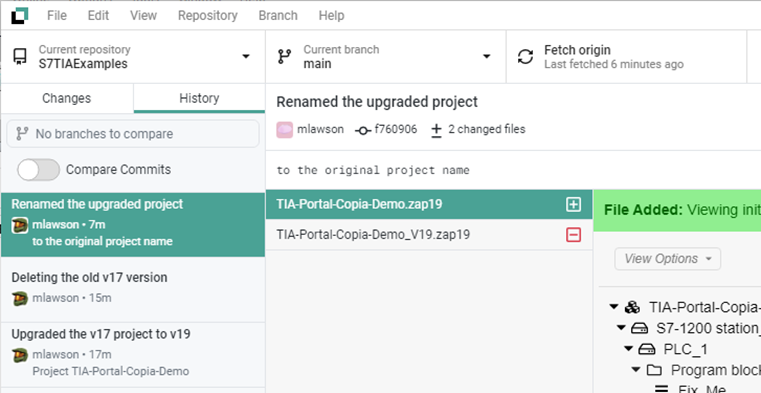The height and width of the screenshot is (393, 761).
Task: Select TIA-Portal-Copia-Demo_V19.zap19 file entry
Action: pos(429,235)
